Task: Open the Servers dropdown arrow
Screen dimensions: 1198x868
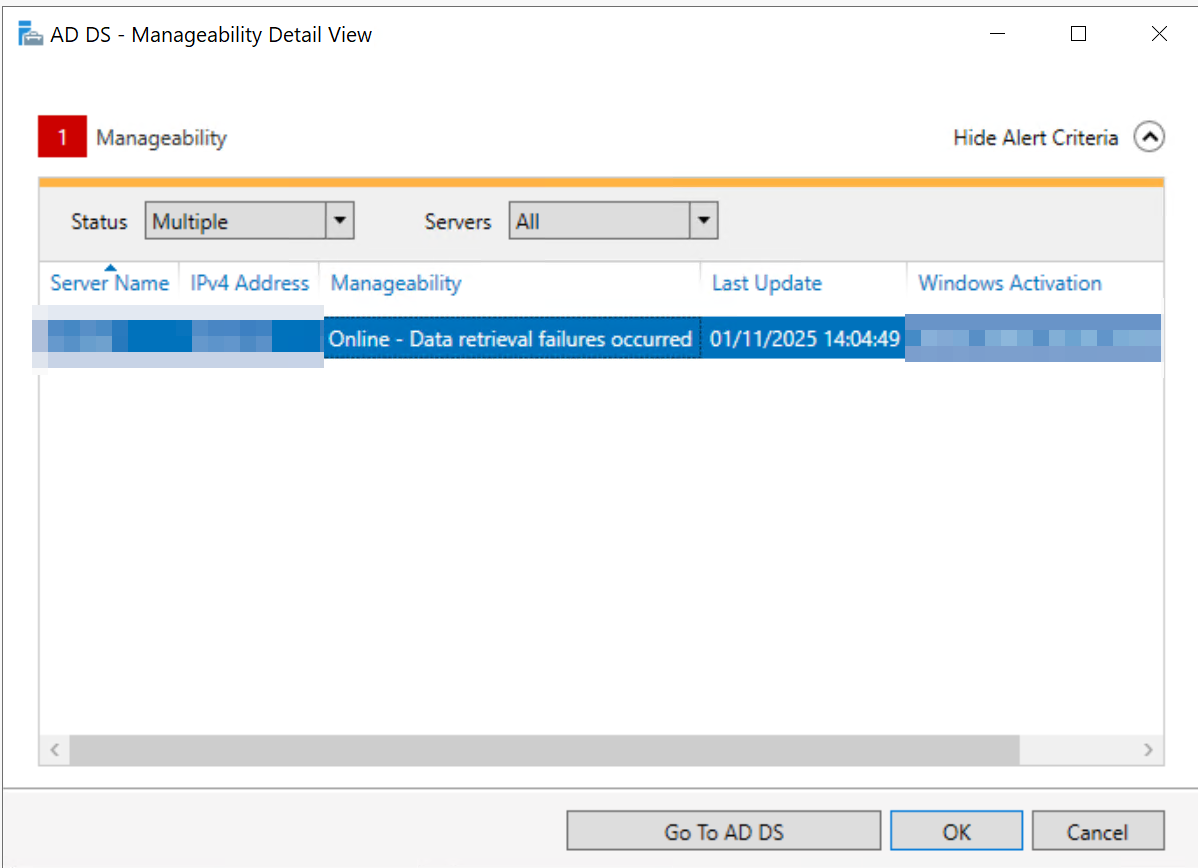Action: point(704,221)
